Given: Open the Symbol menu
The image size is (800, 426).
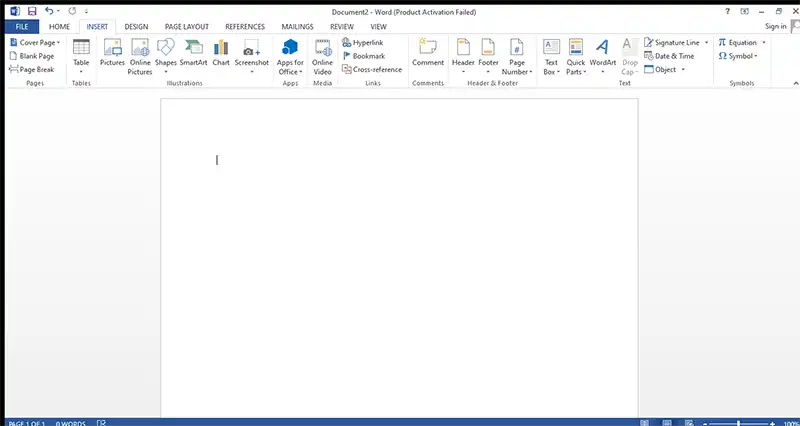Looking at the screenshot, I should coord(738,56).
